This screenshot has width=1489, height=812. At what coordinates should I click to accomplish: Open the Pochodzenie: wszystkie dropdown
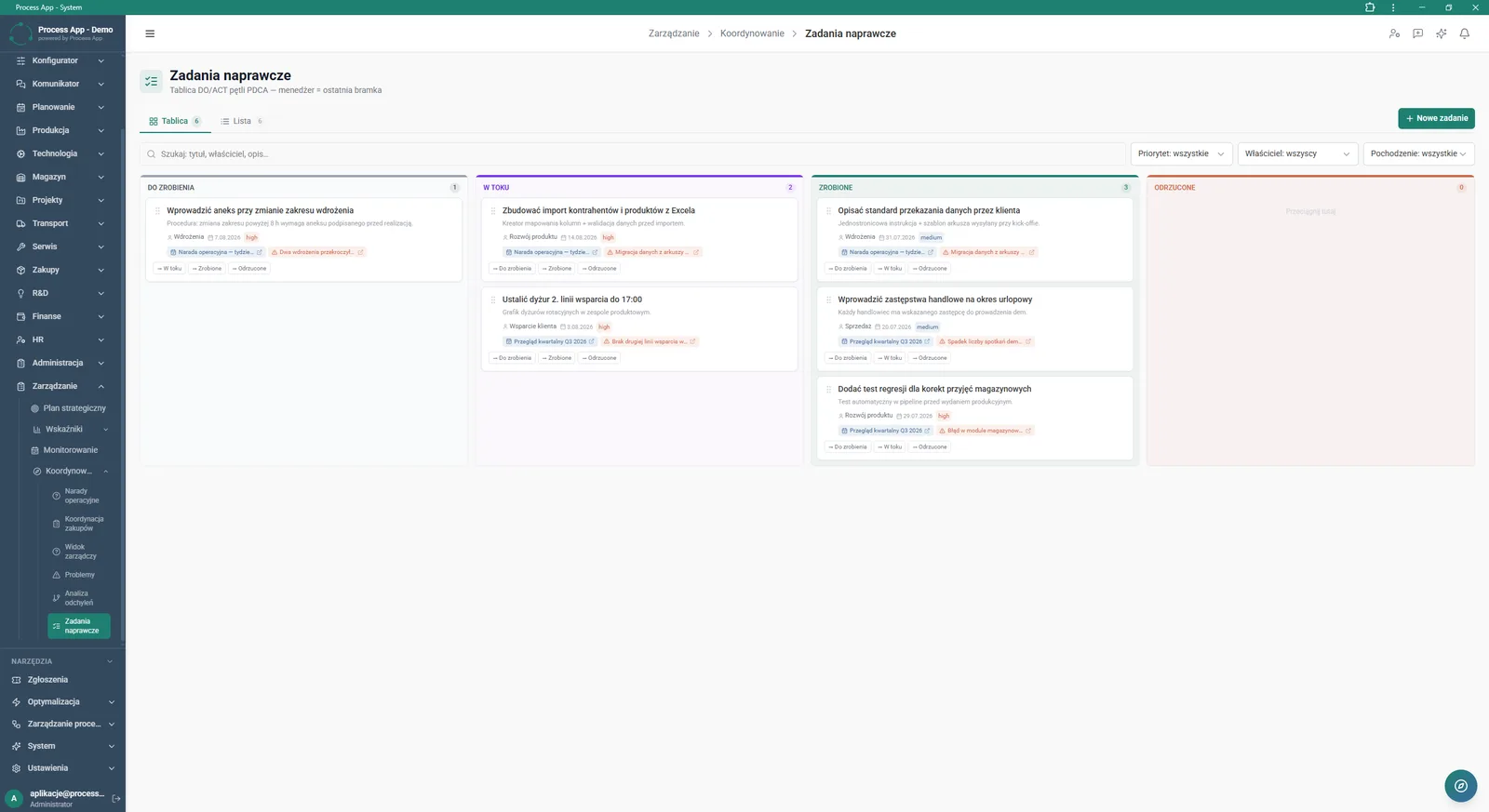click(x=1418, y=153)
